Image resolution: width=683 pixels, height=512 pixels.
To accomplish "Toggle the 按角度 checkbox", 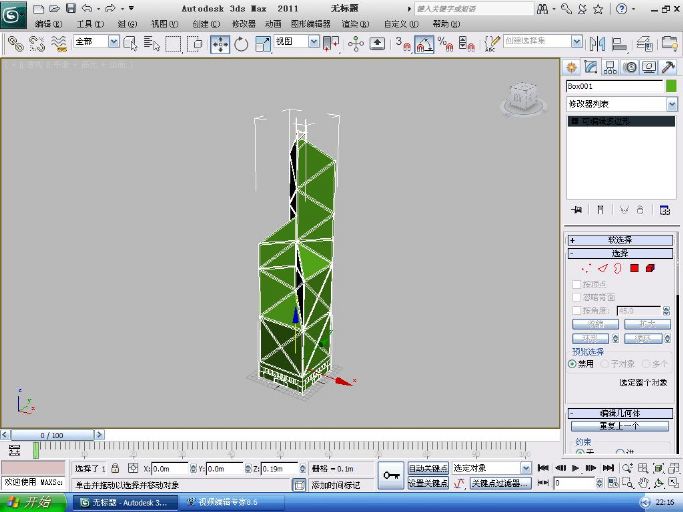I will [x=576, y=310].
